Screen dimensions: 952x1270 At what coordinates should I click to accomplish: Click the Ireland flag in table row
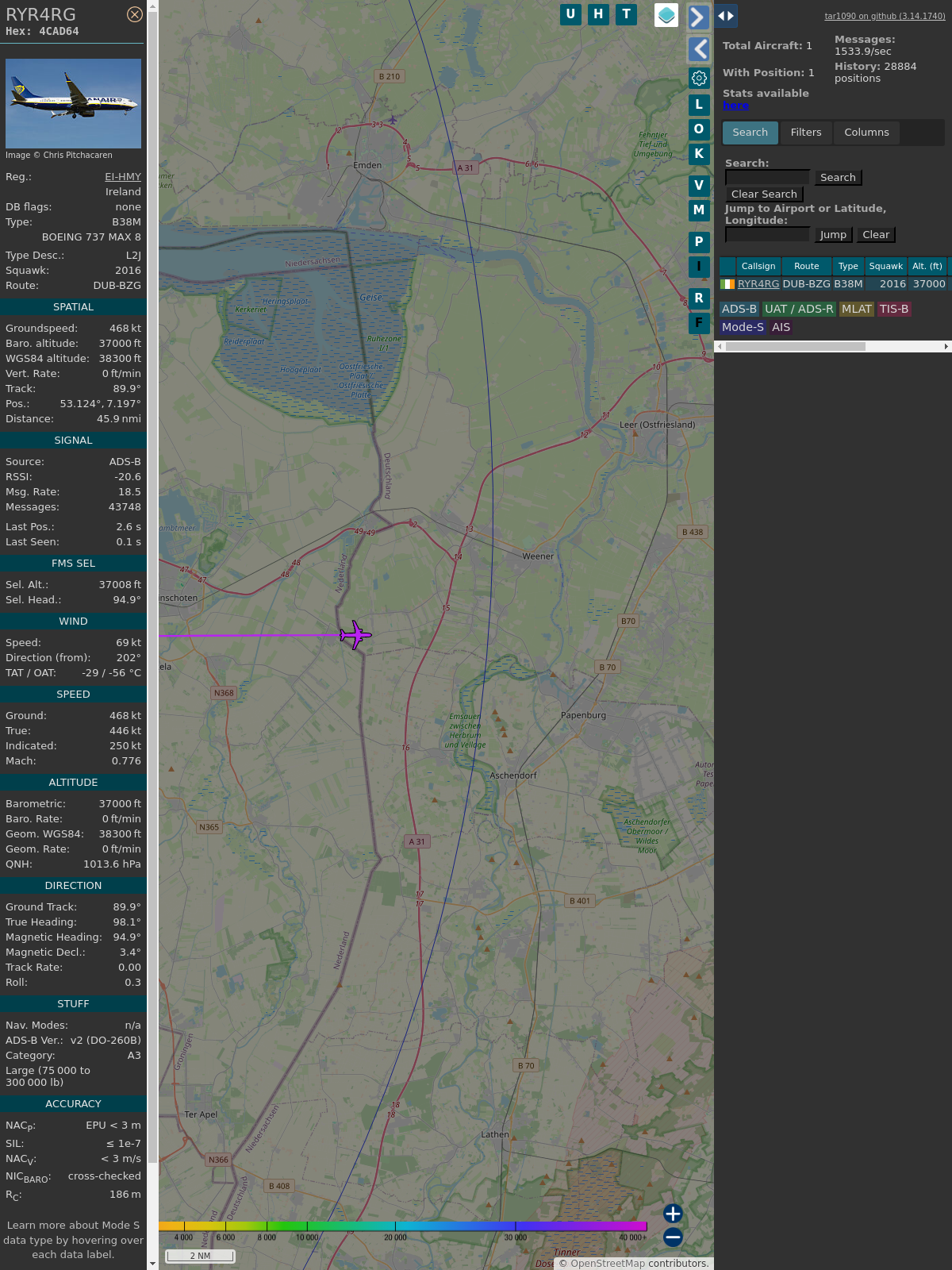pyautogui.click(x=727, y=284)
